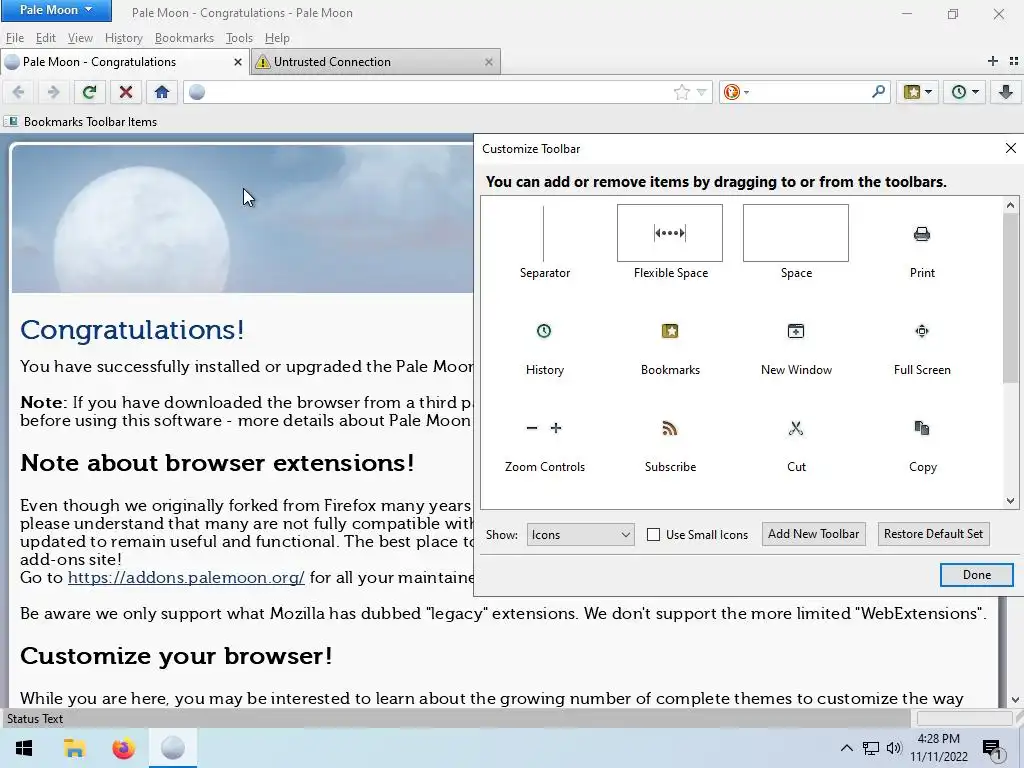The width and height of the screenshot is (1024, 768).
Task: Open a new tab with plus icon
Action: pos(993,61)
